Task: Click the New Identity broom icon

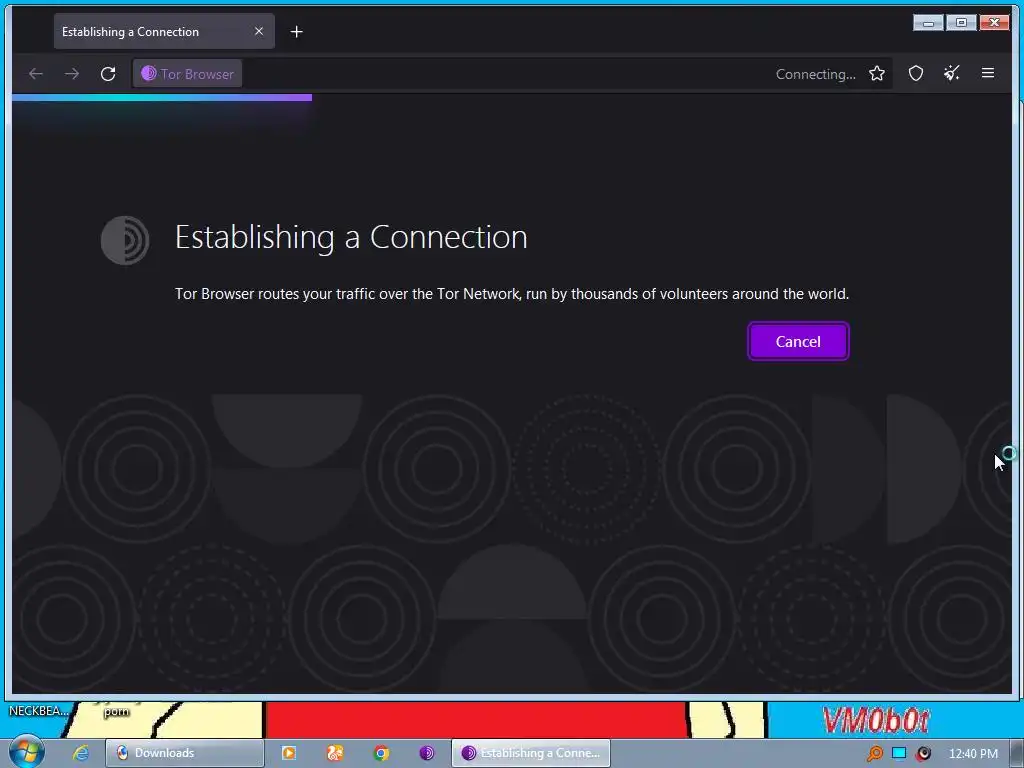Action: tap(952, 74)
